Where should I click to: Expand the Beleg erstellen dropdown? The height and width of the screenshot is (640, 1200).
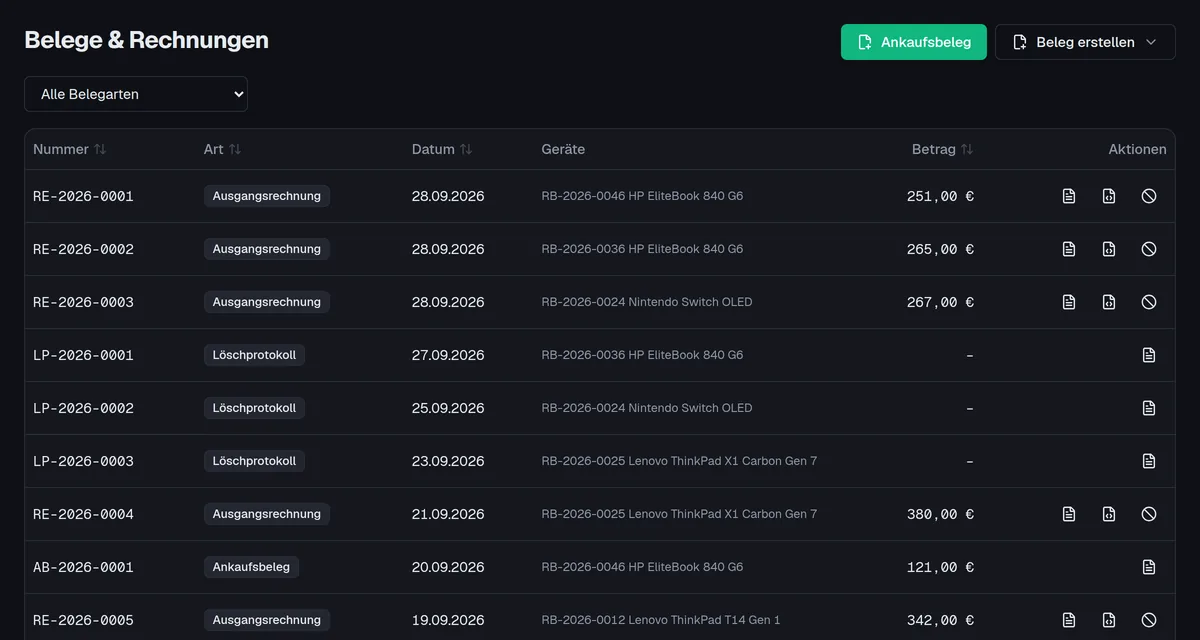coord(1085,42)
